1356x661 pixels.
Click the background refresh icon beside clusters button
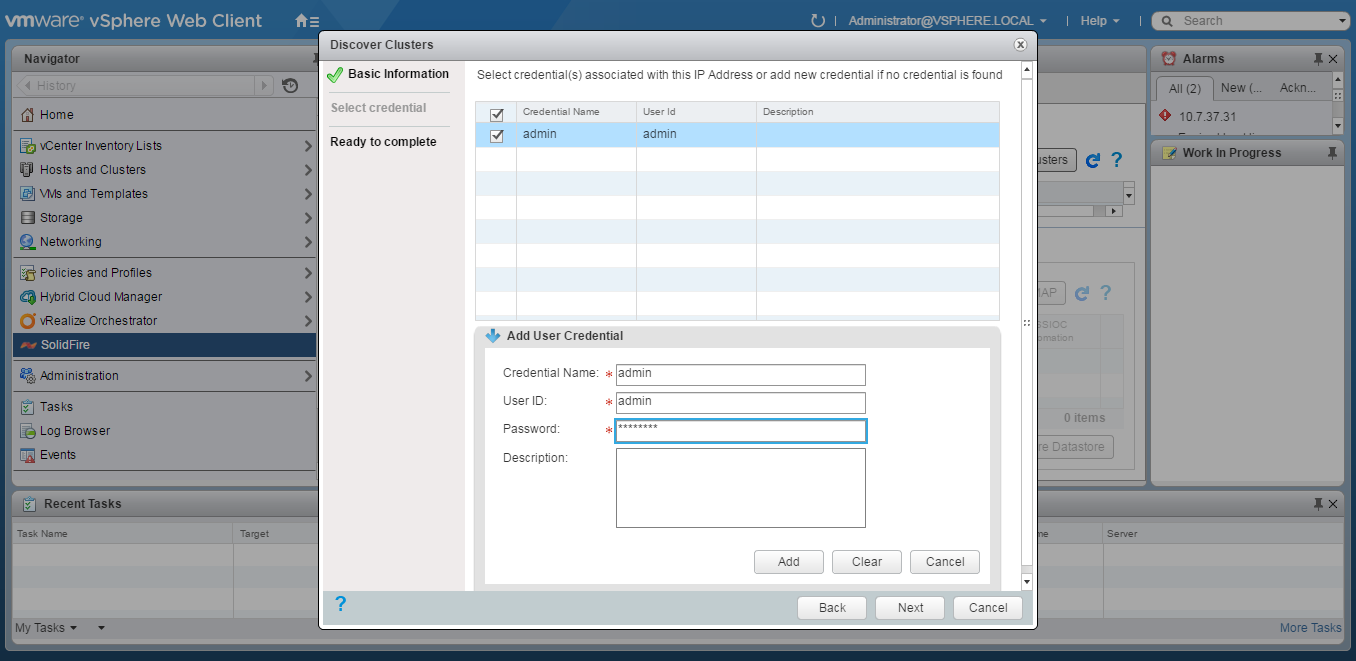1093,160
